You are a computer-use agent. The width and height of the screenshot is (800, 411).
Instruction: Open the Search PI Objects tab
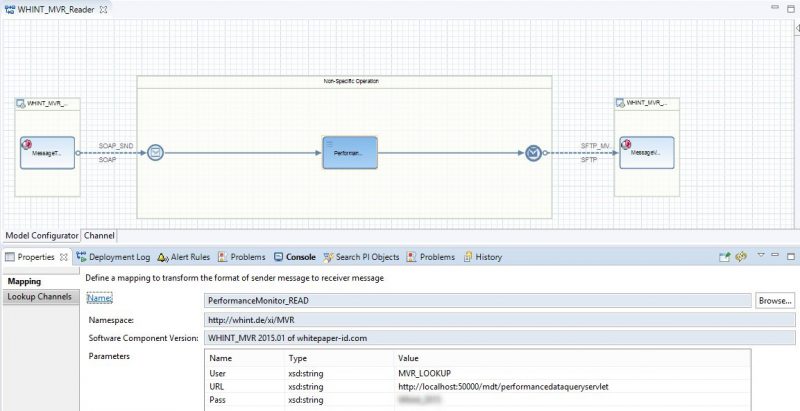click(360, 257)
